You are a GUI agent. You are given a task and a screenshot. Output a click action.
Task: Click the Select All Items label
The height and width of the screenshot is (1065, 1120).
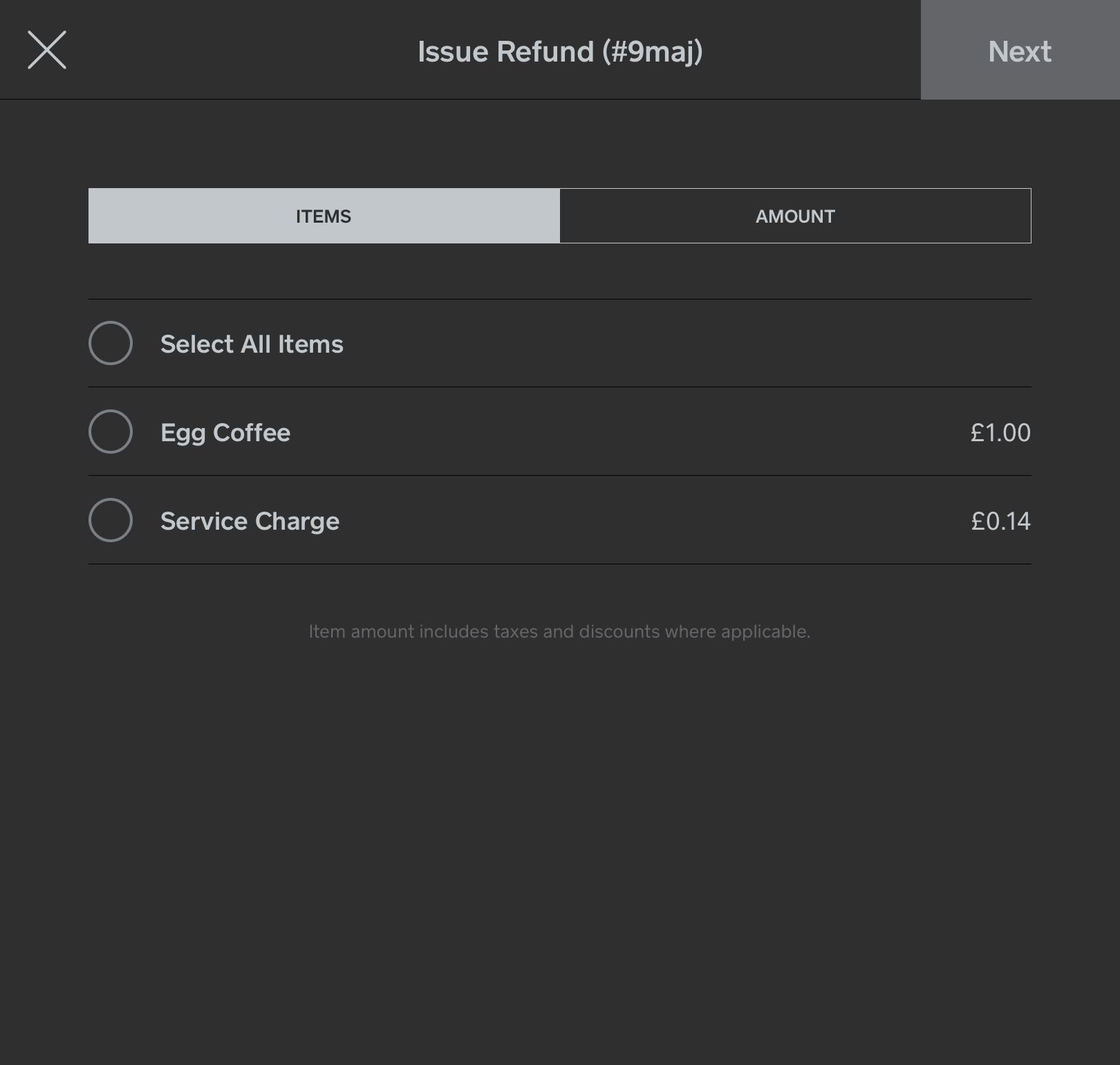coord(252,344)
